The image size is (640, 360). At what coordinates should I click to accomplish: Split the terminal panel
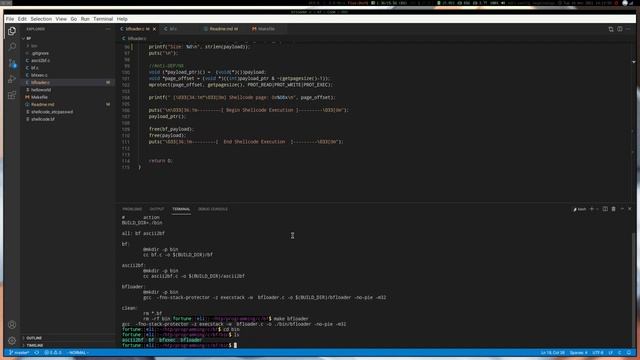[605, 209]
